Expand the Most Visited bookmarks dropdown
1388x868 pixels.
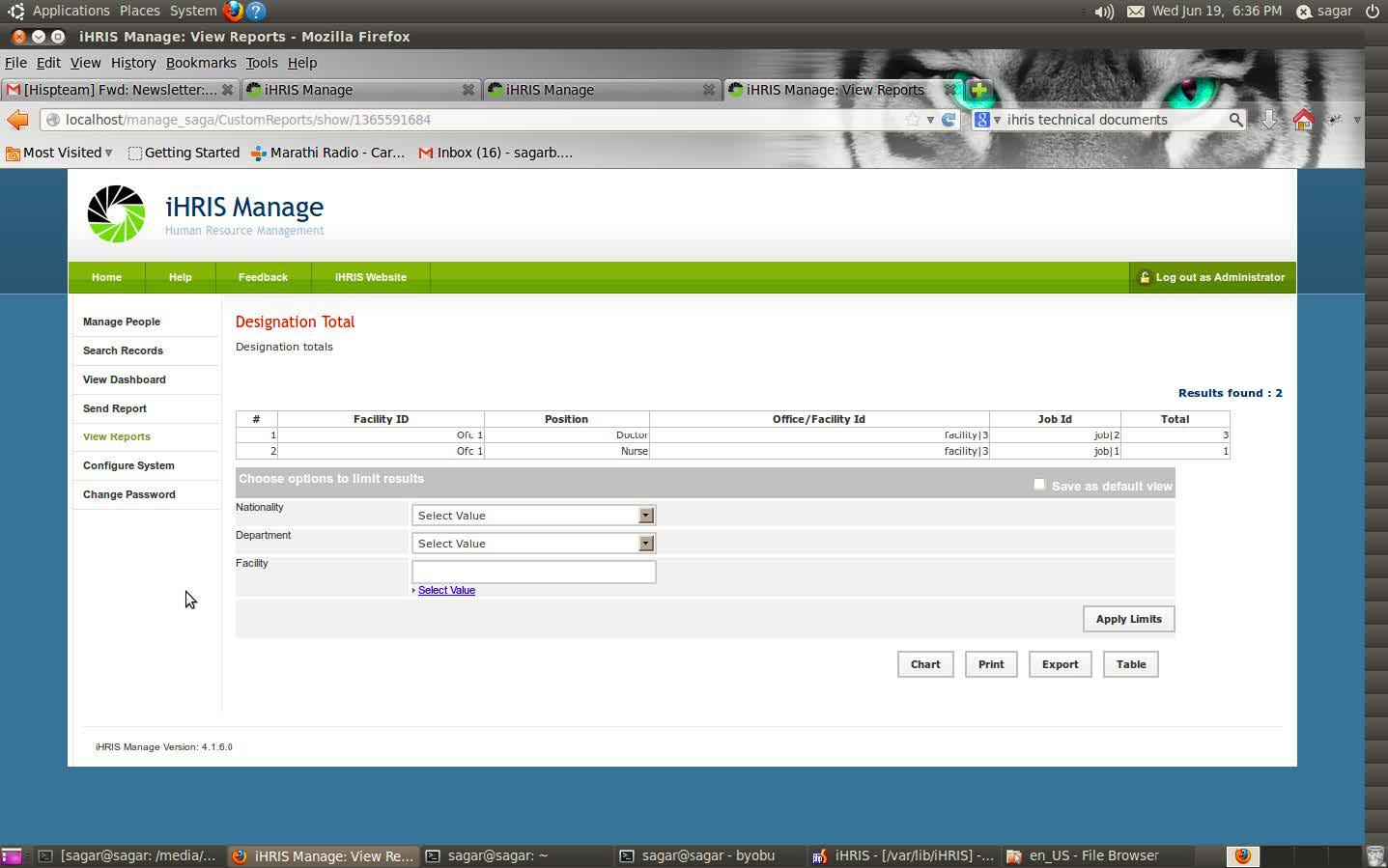pos(59,153)
